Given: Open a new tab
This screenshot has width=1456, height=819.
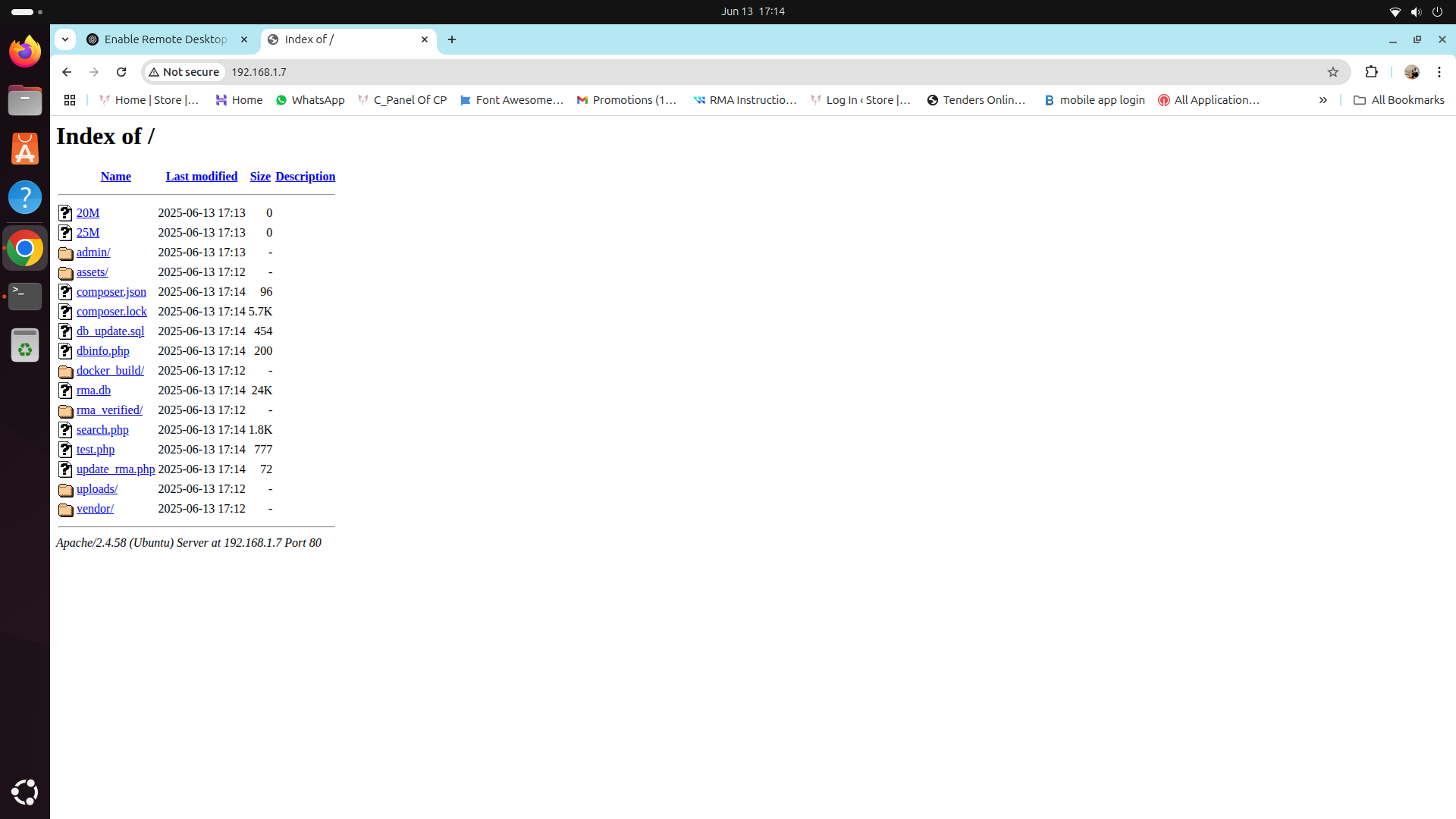Looking at the screenshot, I should [x=452, y=39].
